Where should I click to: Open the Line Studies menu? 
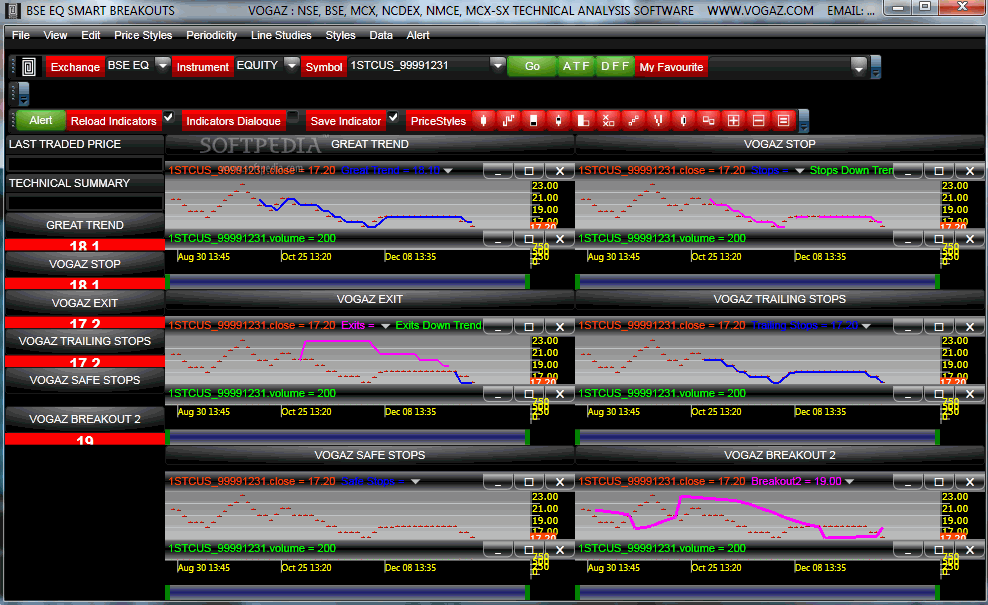281,35
